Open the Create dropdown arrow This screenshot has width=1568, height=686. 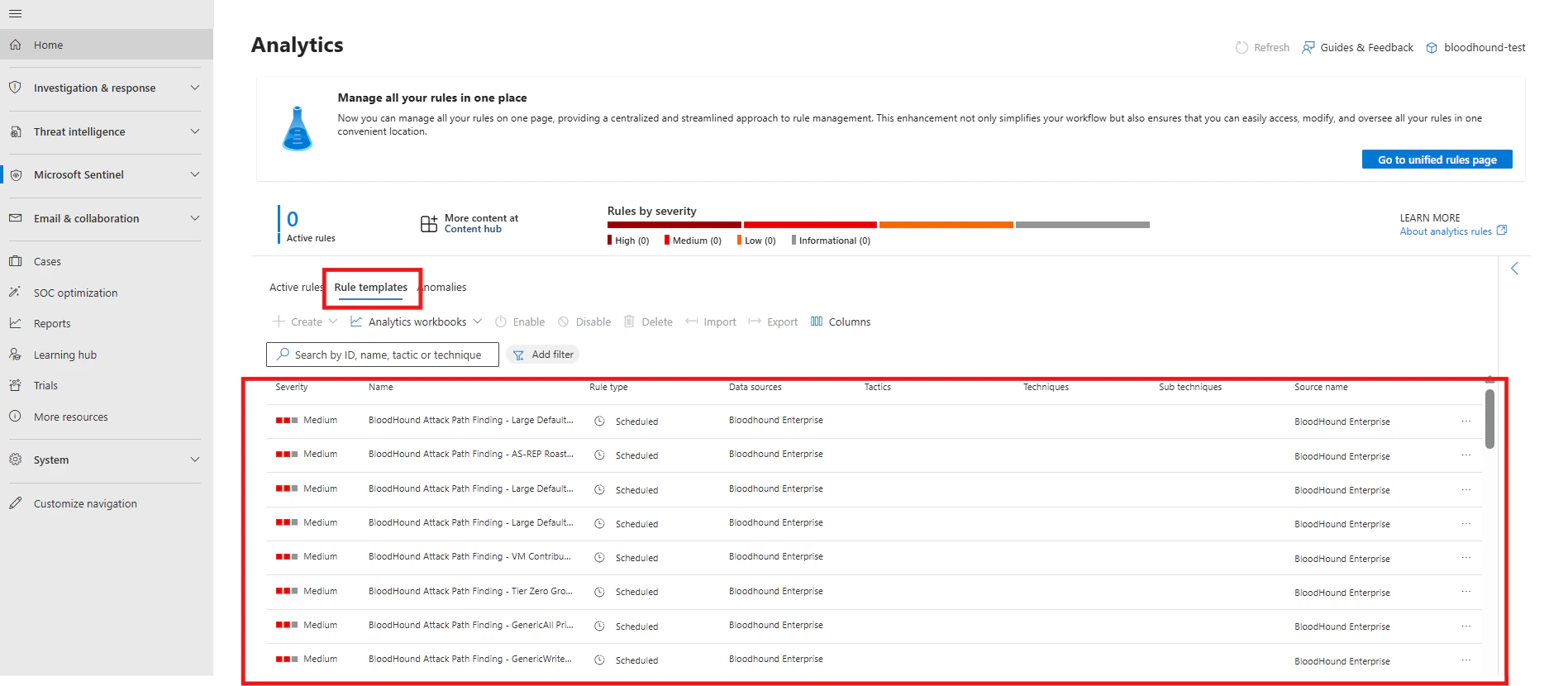[333, 322]
